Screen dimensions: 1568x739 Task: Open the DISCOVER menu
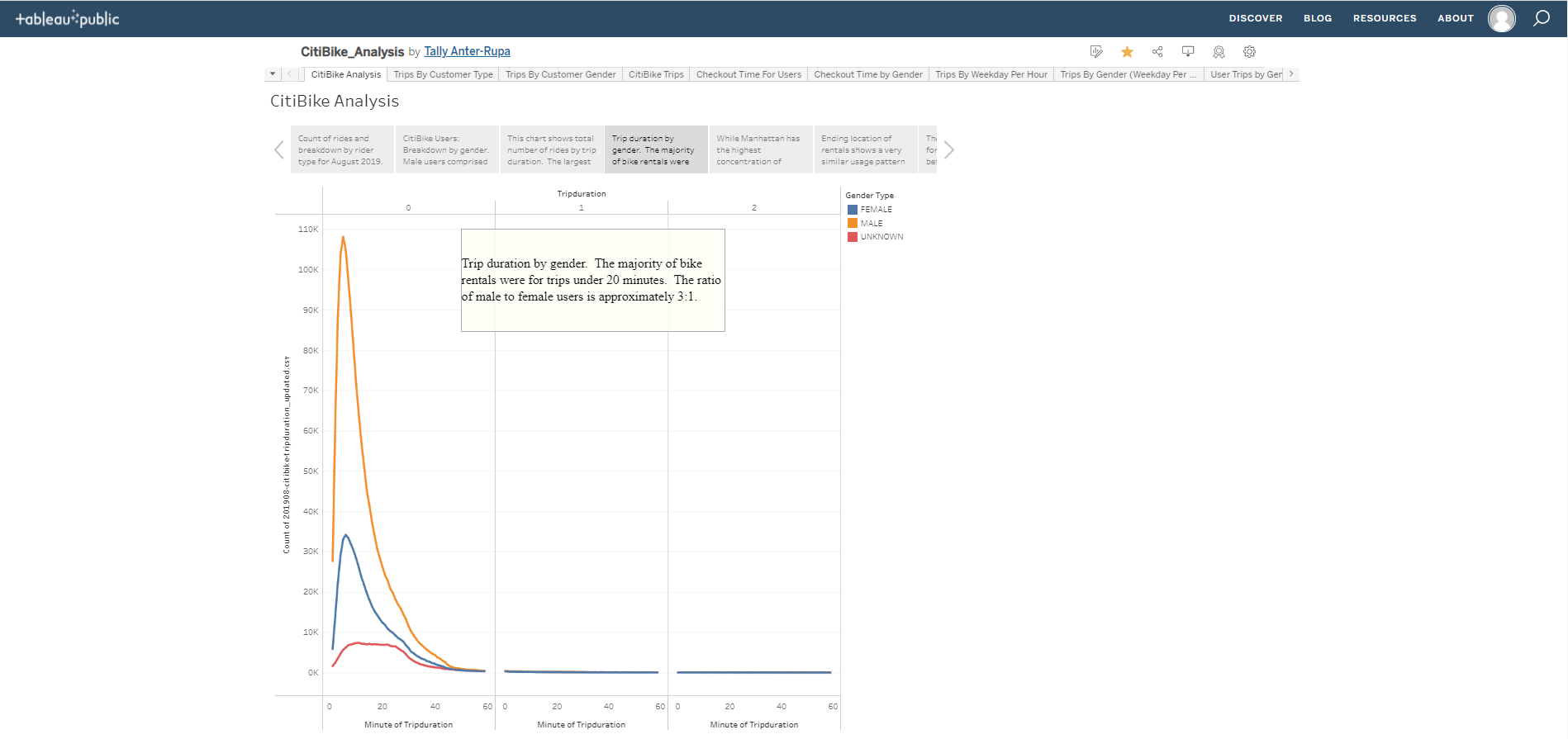pyautogui.click(x=1256, y=18)
